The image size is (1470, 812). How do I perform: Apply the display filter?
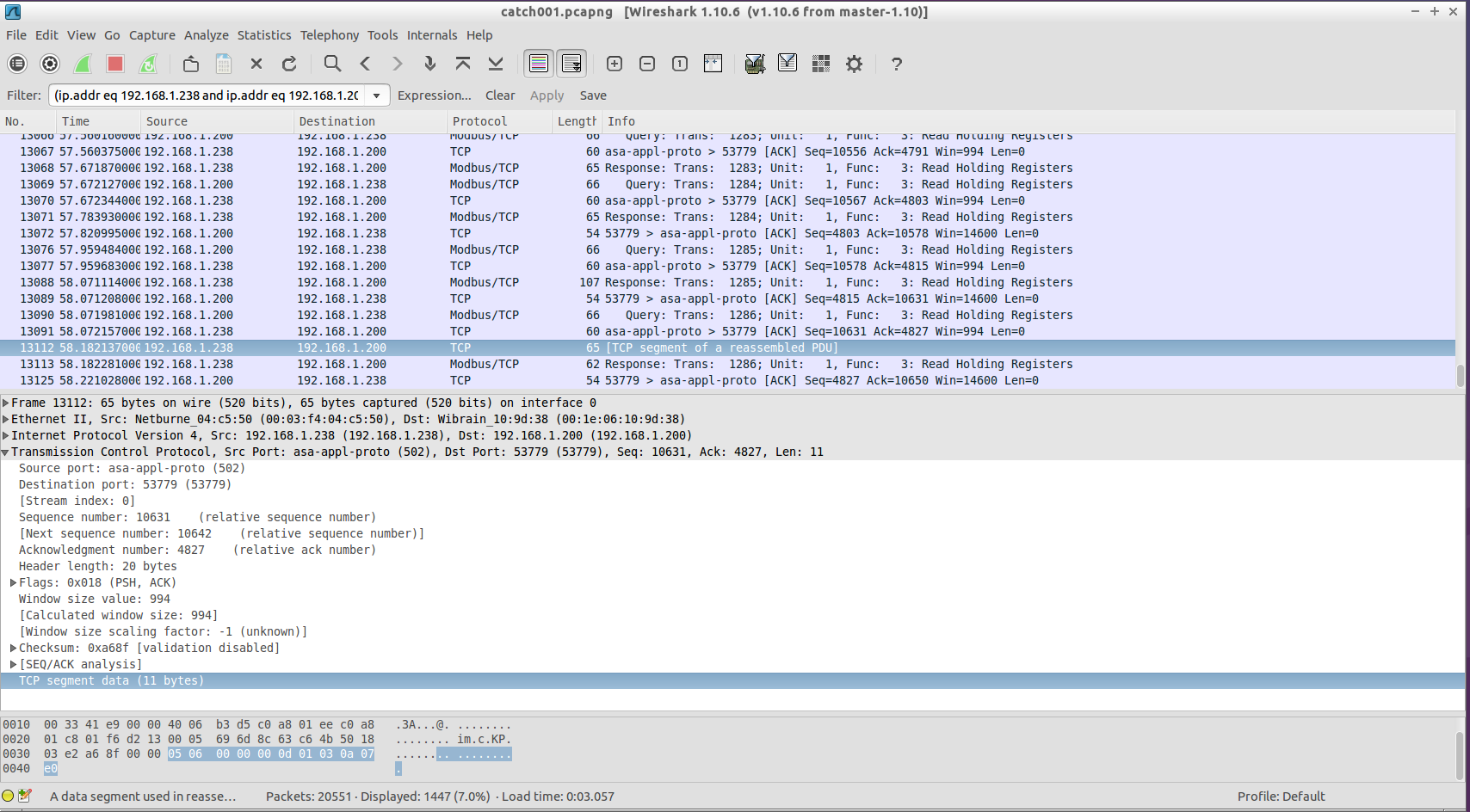pos(547,95)
